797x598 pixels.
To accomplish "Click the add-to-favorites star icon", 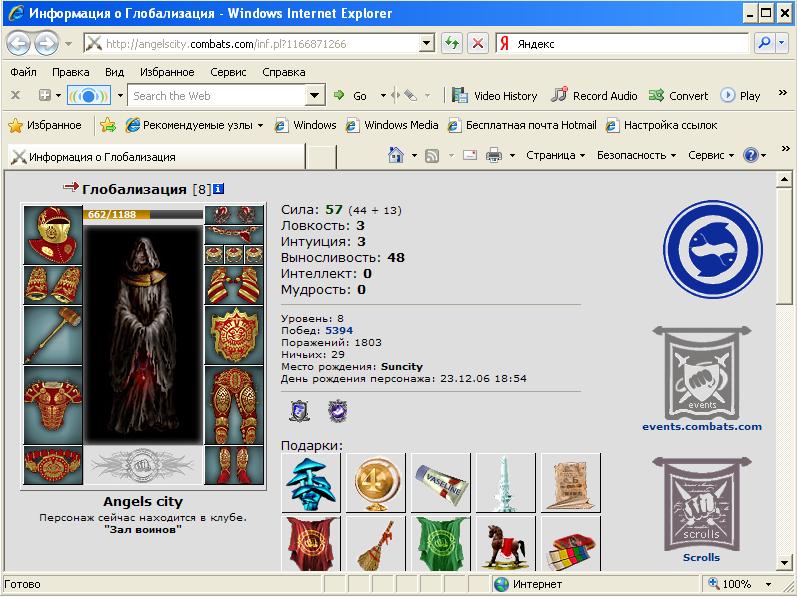I will click(108, 125).
